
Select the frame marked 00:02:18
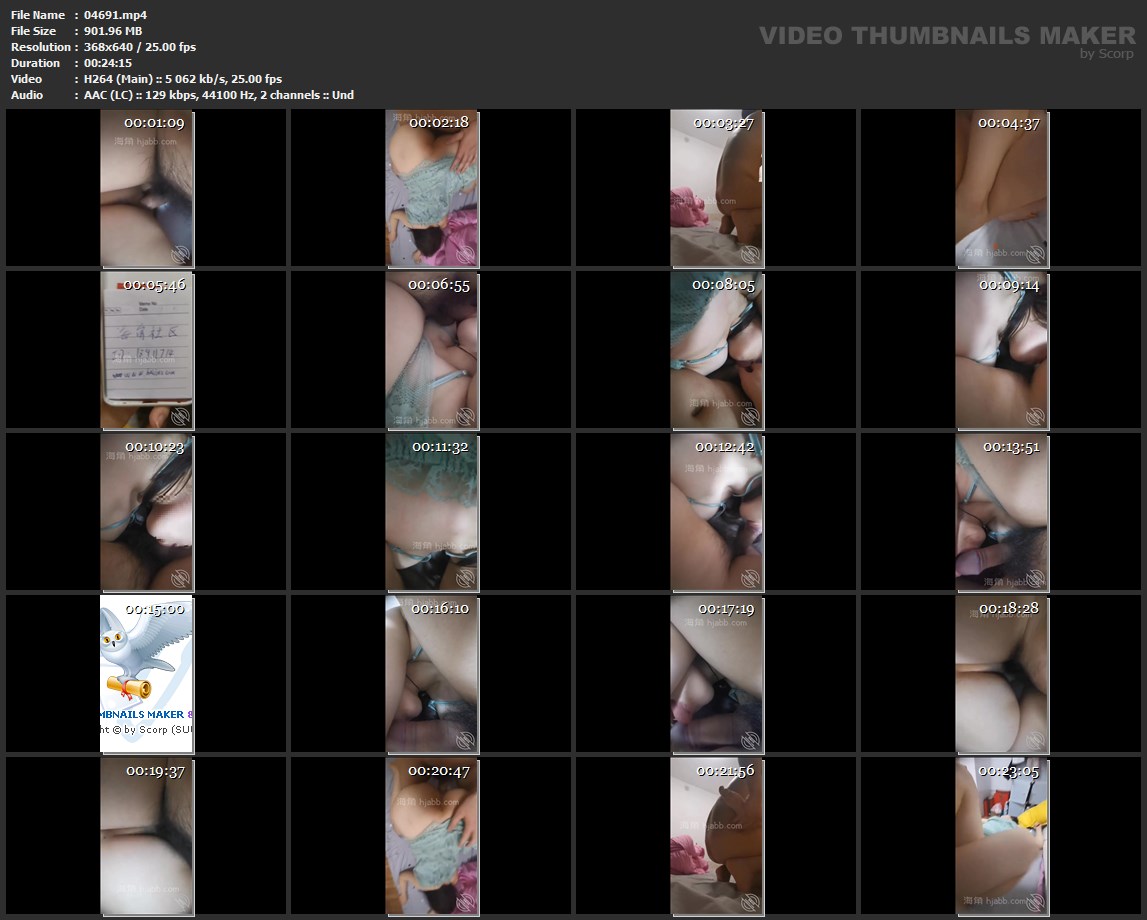click(432, 188)
